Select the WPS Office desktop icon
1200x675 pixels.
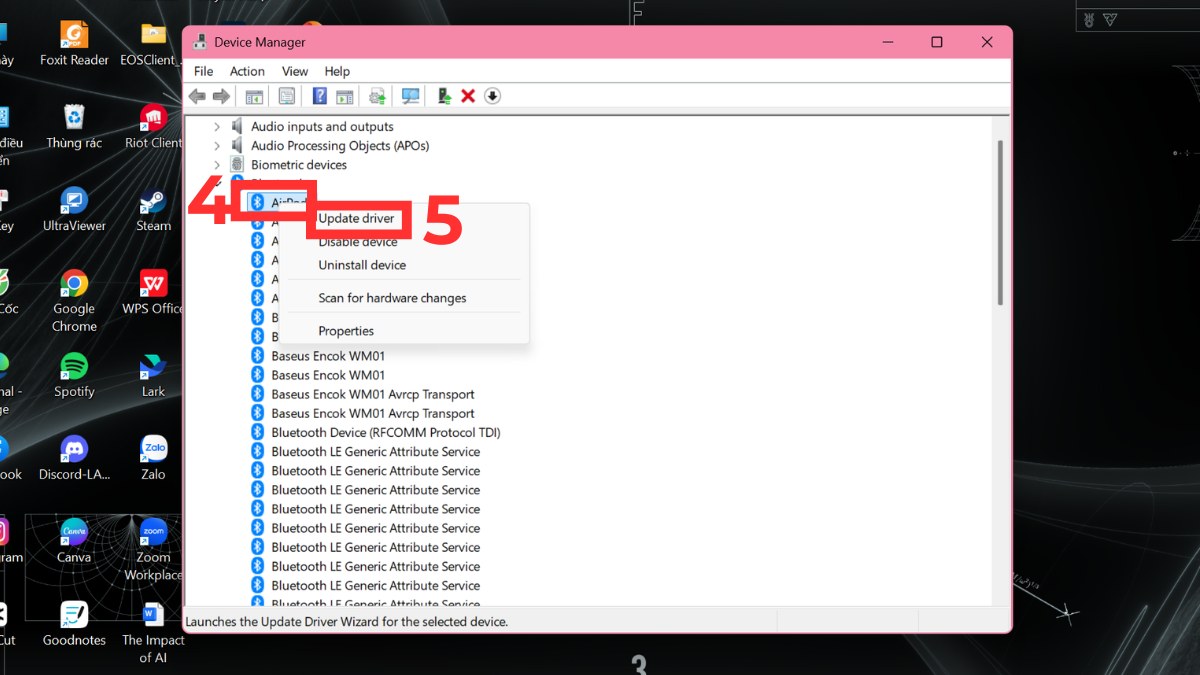pos(153,292)
